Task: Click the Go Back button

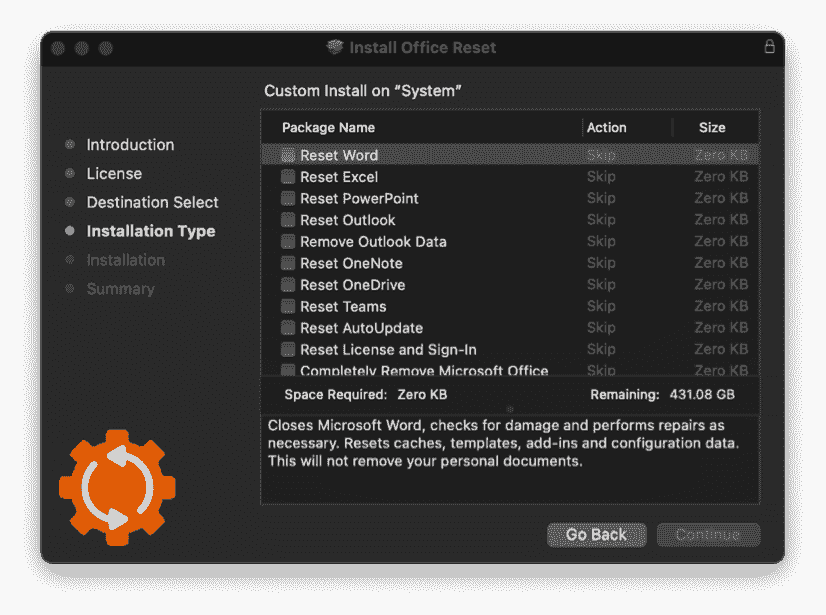Action: click(x=597, y=534)
